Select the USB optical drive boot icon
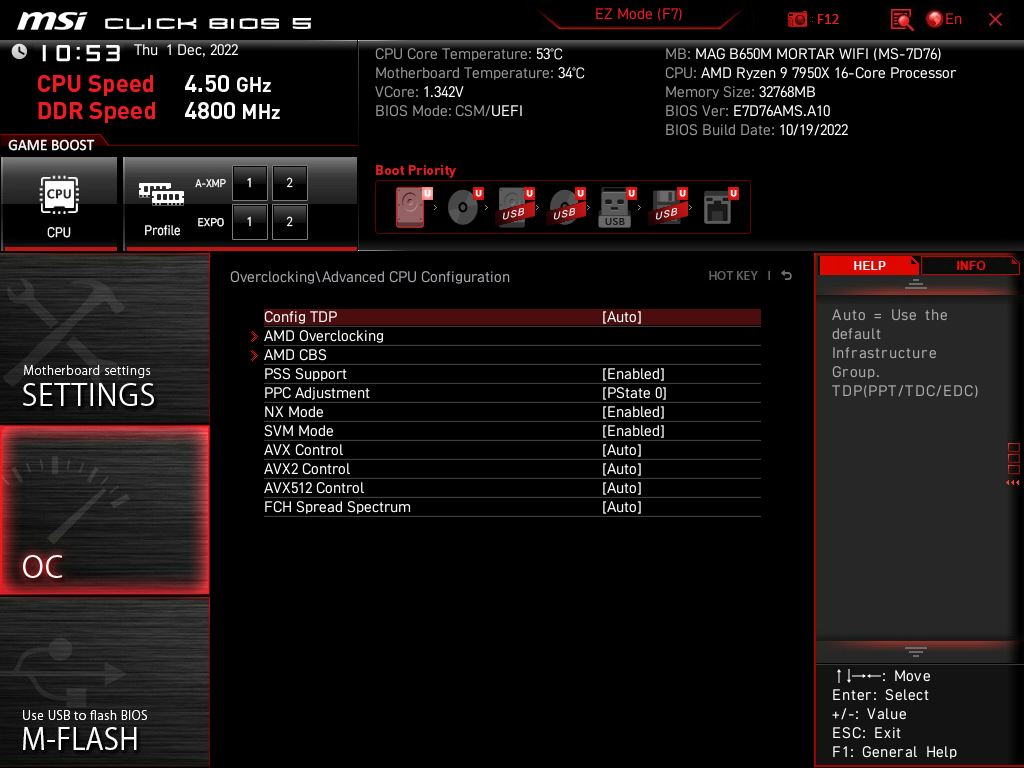The image size is (1024, 768). [566, 207]
